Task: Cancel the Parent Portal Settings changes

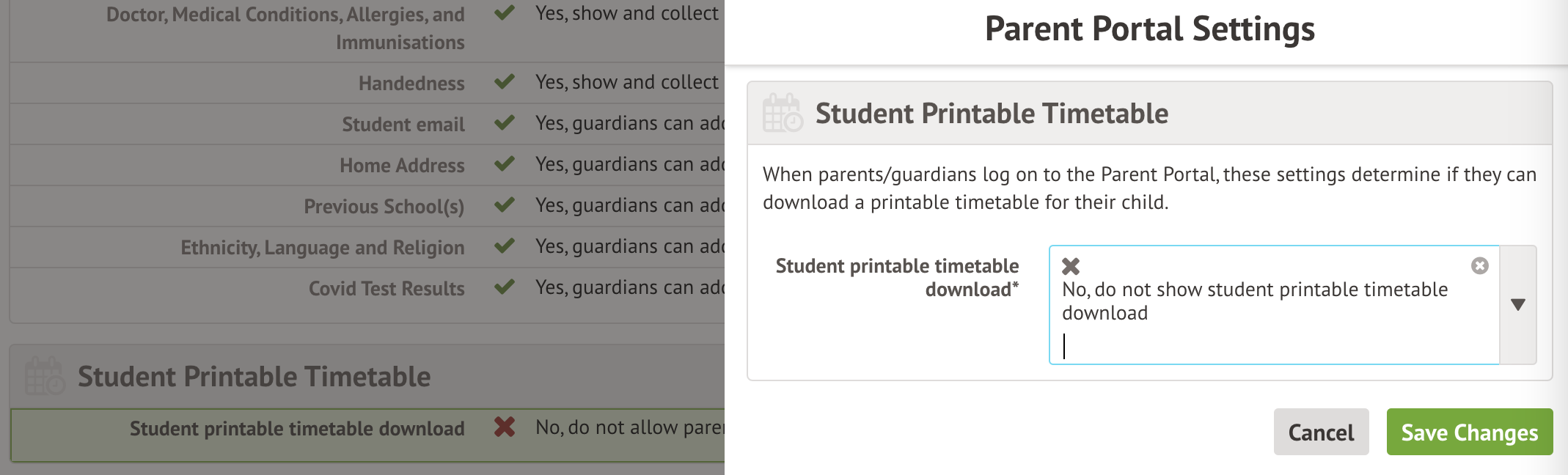Action: (1321, 432)
